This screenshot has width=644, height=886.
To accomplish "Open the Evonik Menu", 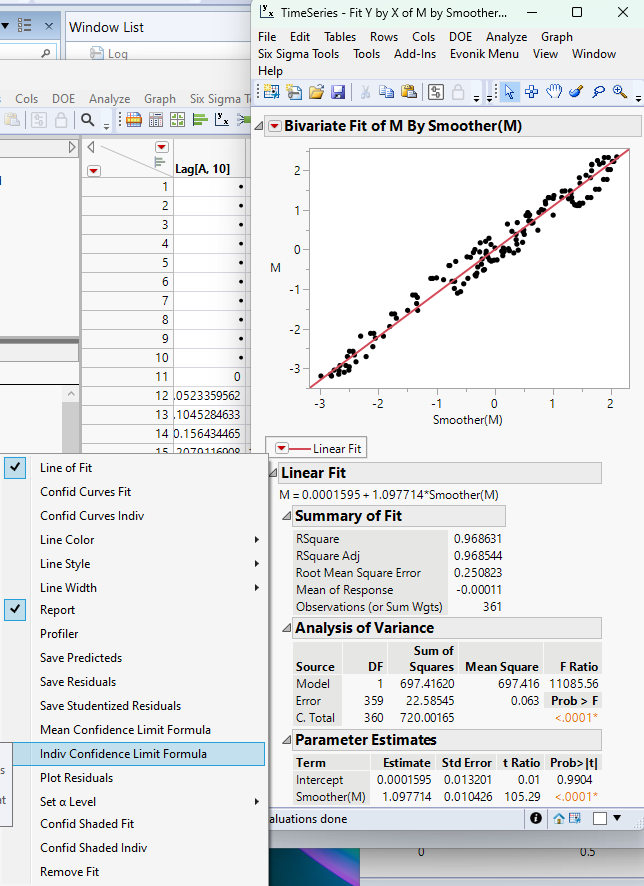I will 484,54.
